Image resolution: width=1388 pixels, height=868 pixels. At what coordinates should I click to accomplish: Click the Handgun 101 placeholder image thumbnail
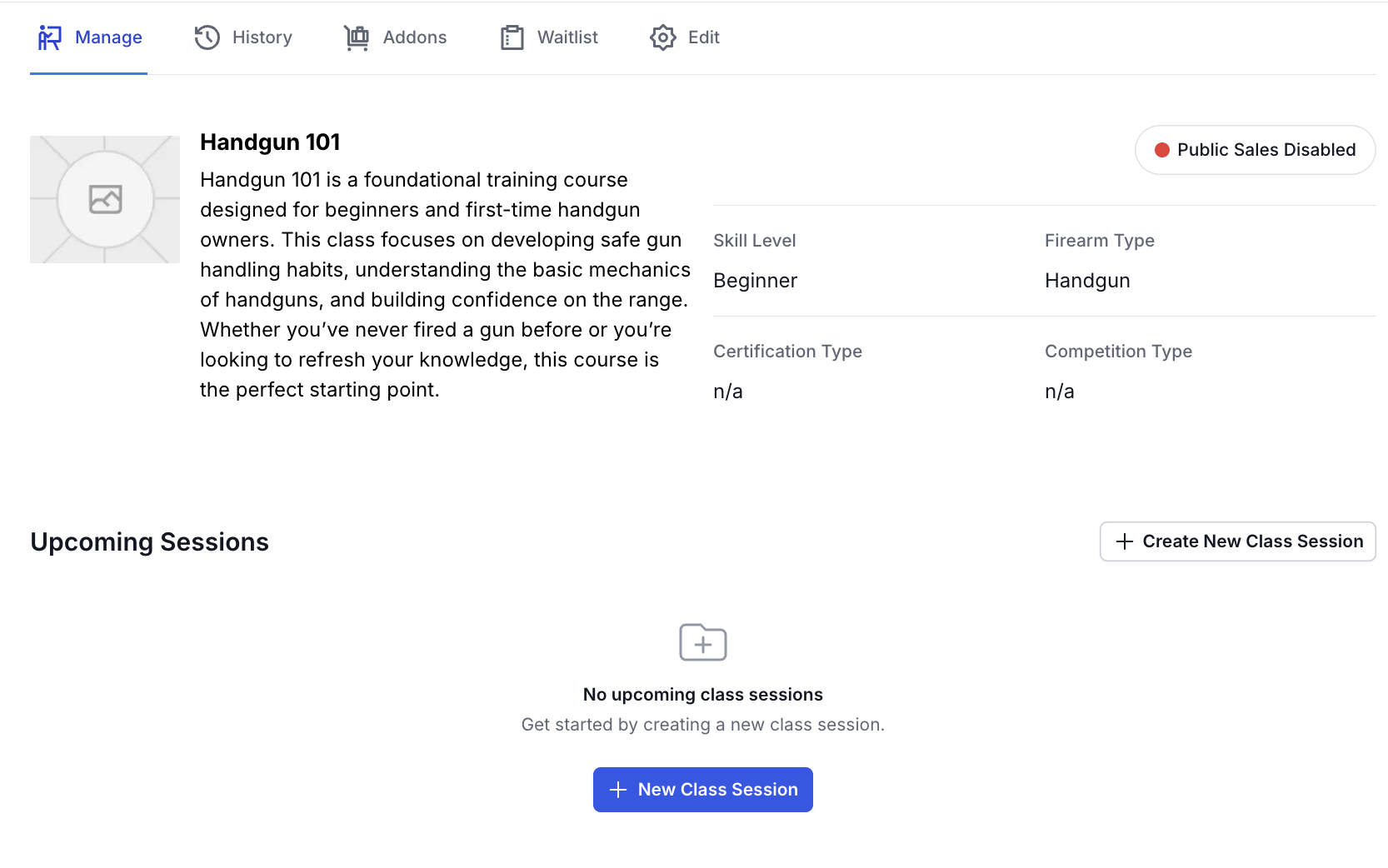point(105,199)
